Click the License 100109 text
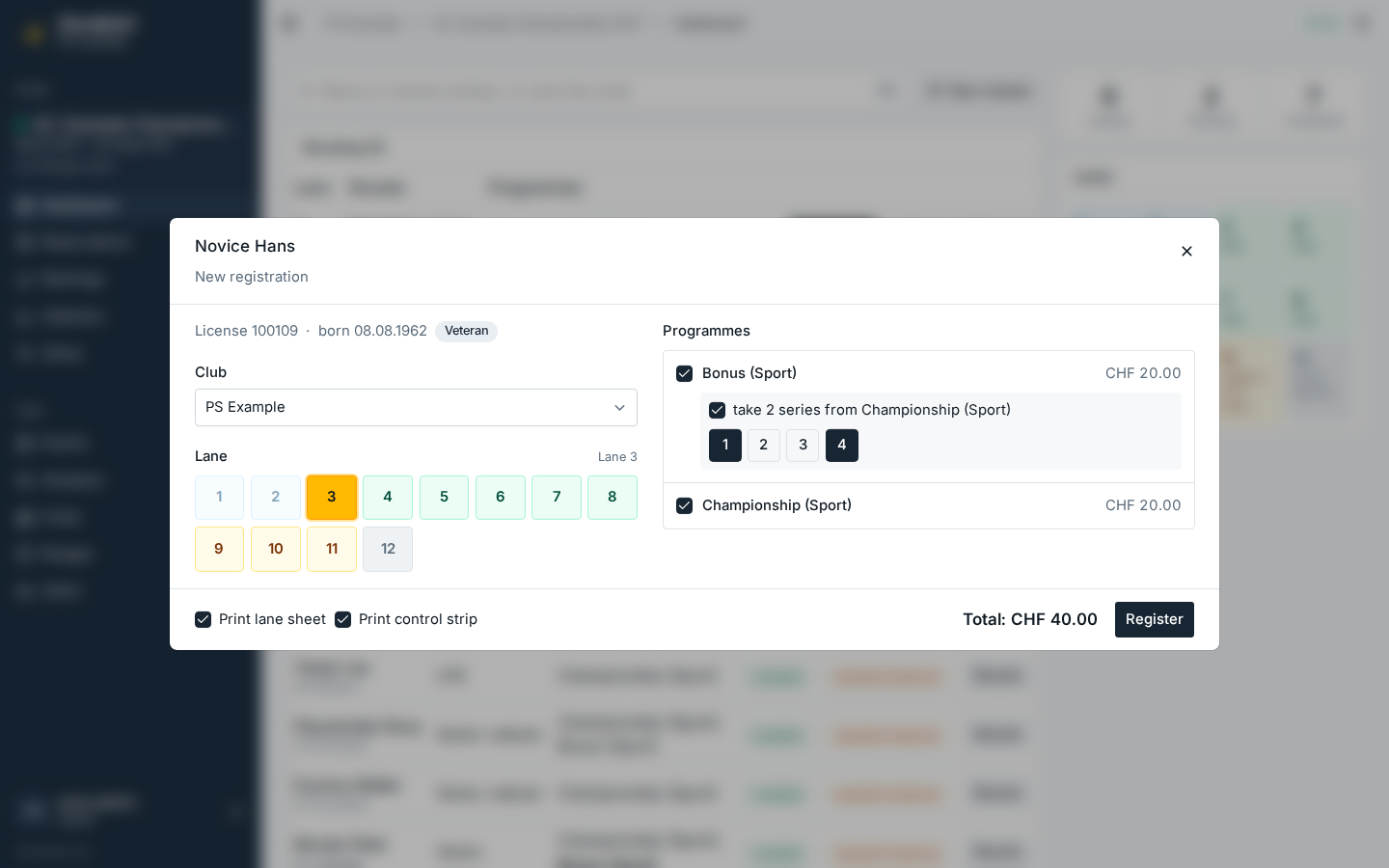The width and height of the screenshot is (1389, 868). pyautogui.click(x=246, y=331)
